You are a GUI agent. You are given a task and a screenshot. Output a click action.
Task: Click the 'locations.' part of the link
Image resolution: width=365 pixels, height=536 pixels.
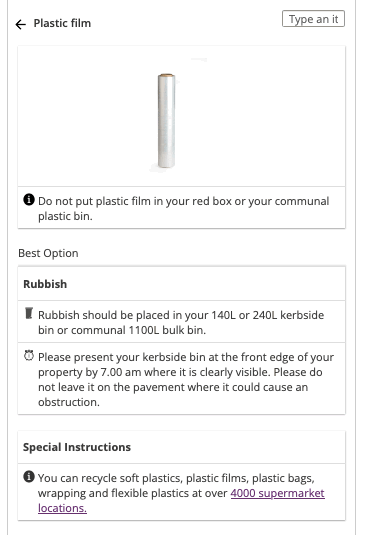click(x=62, y=508)
